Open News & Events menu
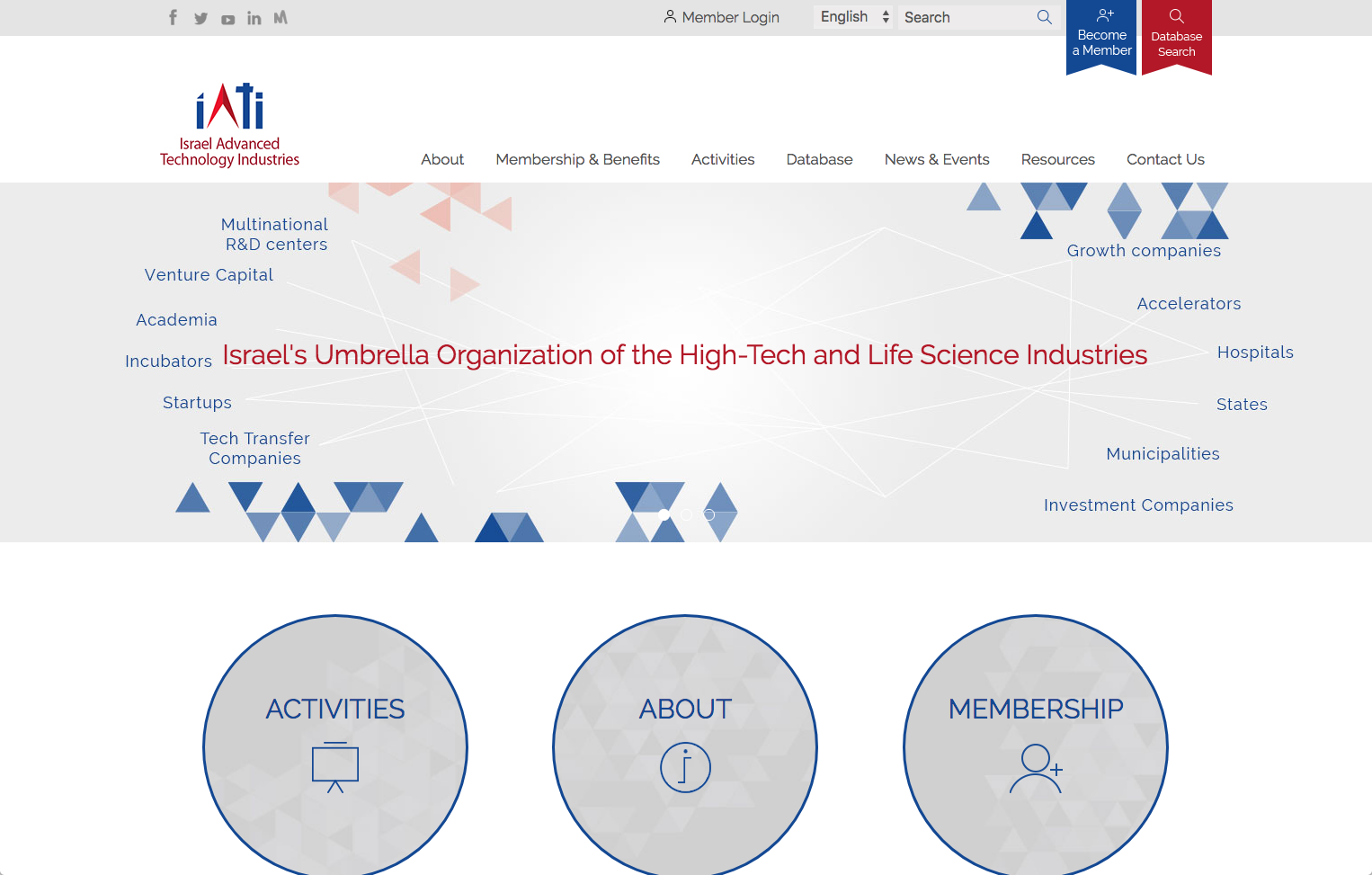Screen dimensions: 1372x875 tap(937, 159)
